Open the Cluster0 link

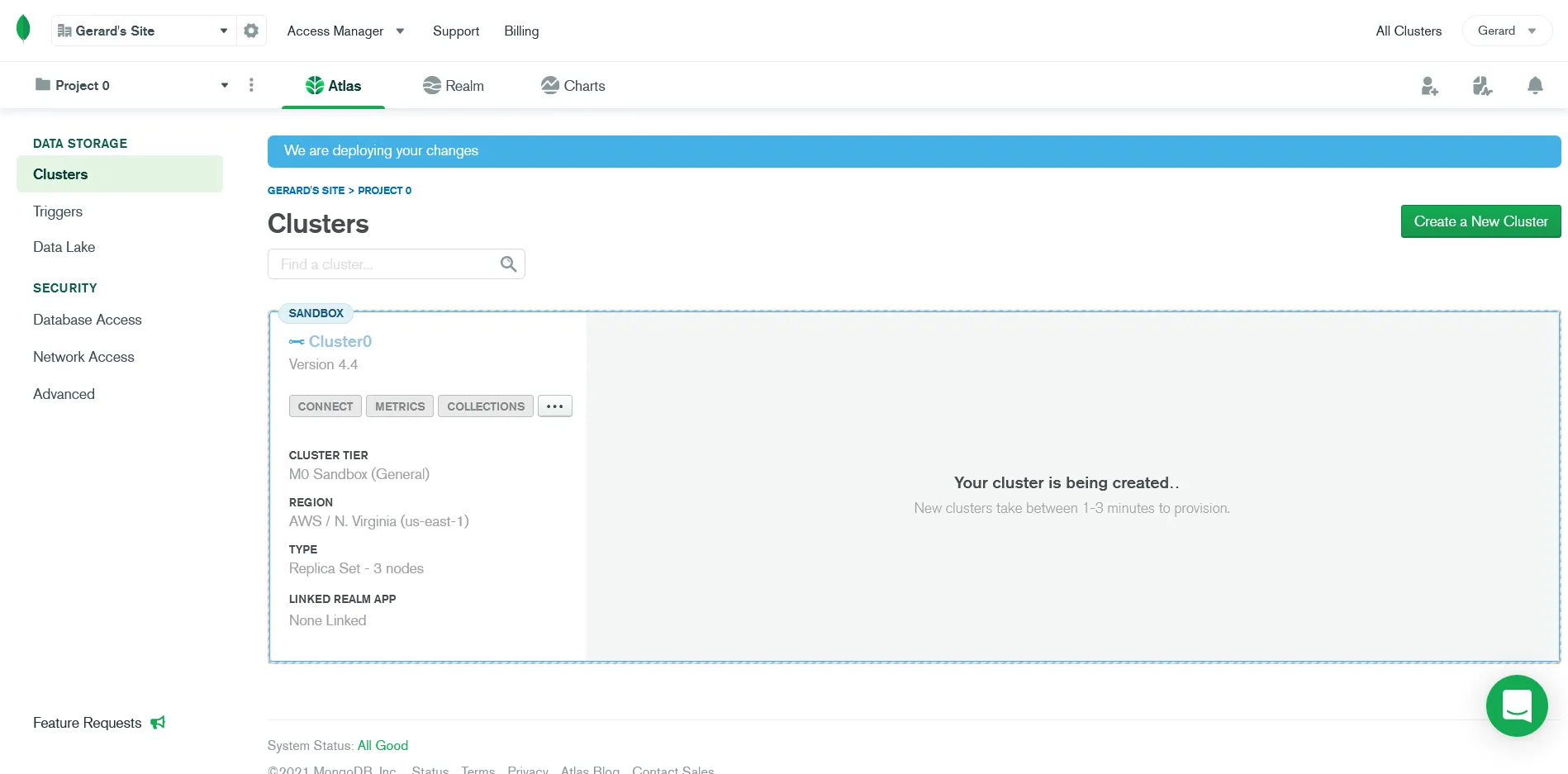click(x=340, y=341)
